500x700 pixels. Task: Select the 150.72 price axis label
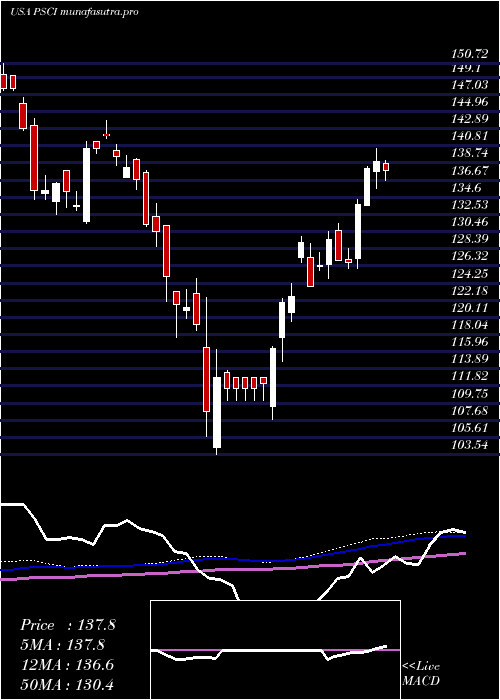click(x=469, y=54)
